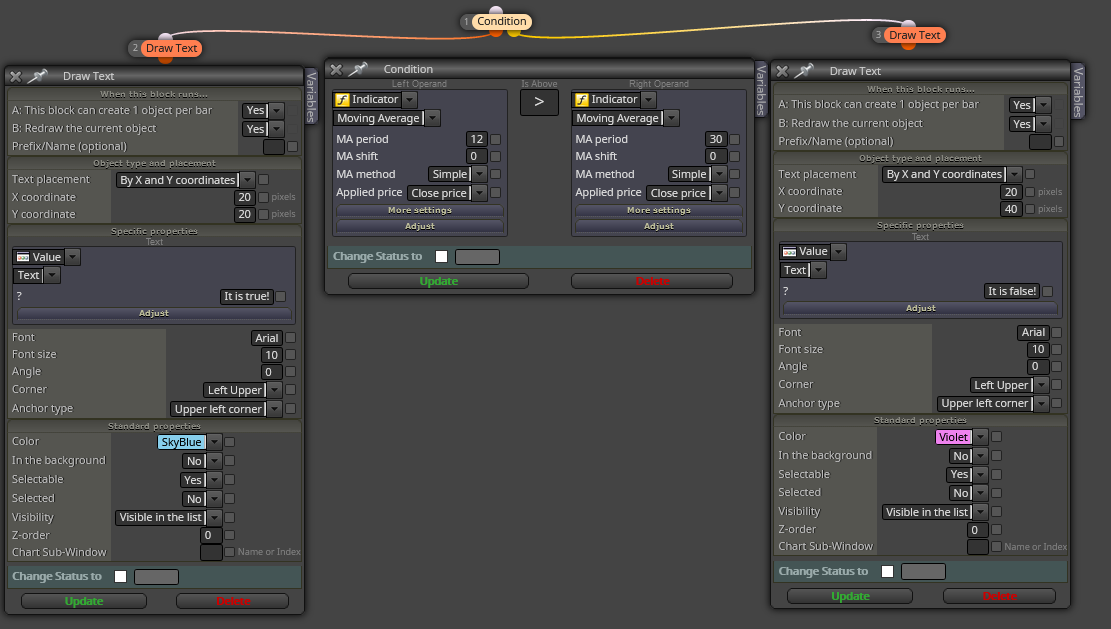The image size is (1111, 629).
Task: Close the Condition panel
Action: (336, 69)
